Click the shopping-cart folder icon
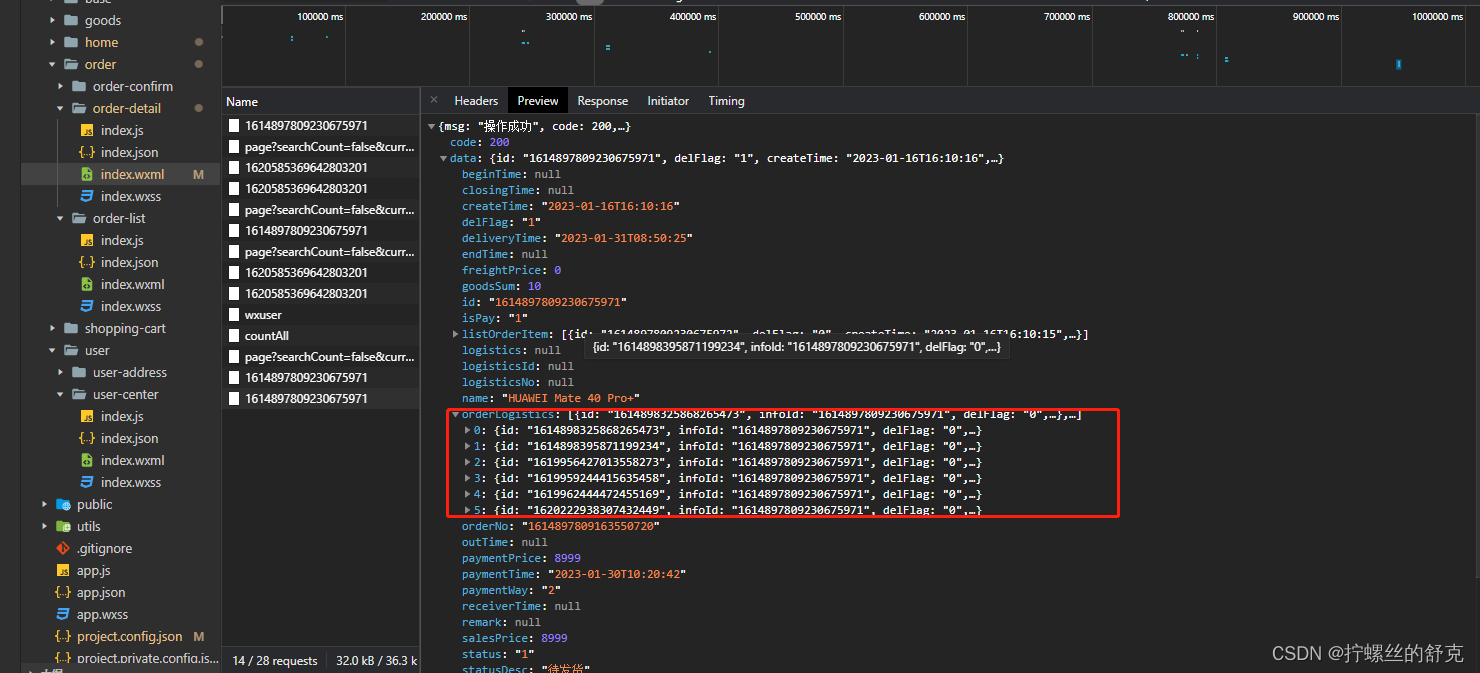1480x673 pixels. [x=71, y=328]
